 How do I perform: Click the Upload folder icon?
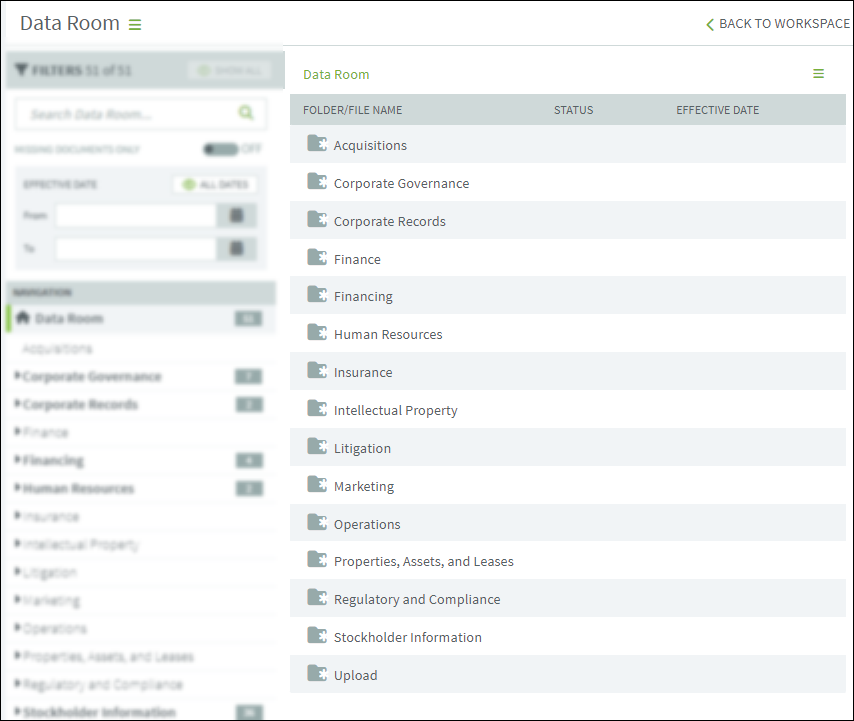[317, 673]
